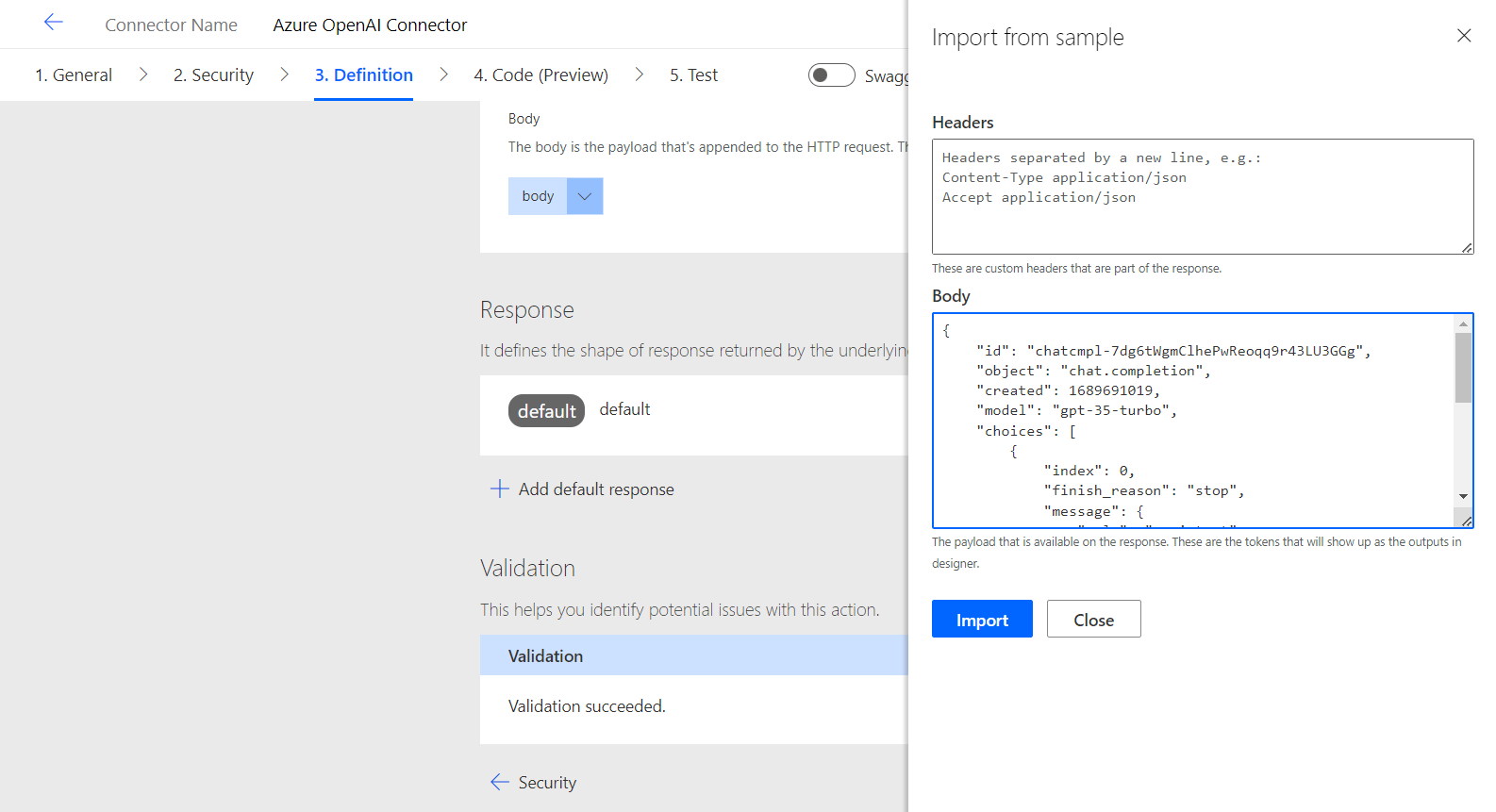This screenshot has height=812, width=1496.
Task: Click the blue Import button
Action: point(981,620)
